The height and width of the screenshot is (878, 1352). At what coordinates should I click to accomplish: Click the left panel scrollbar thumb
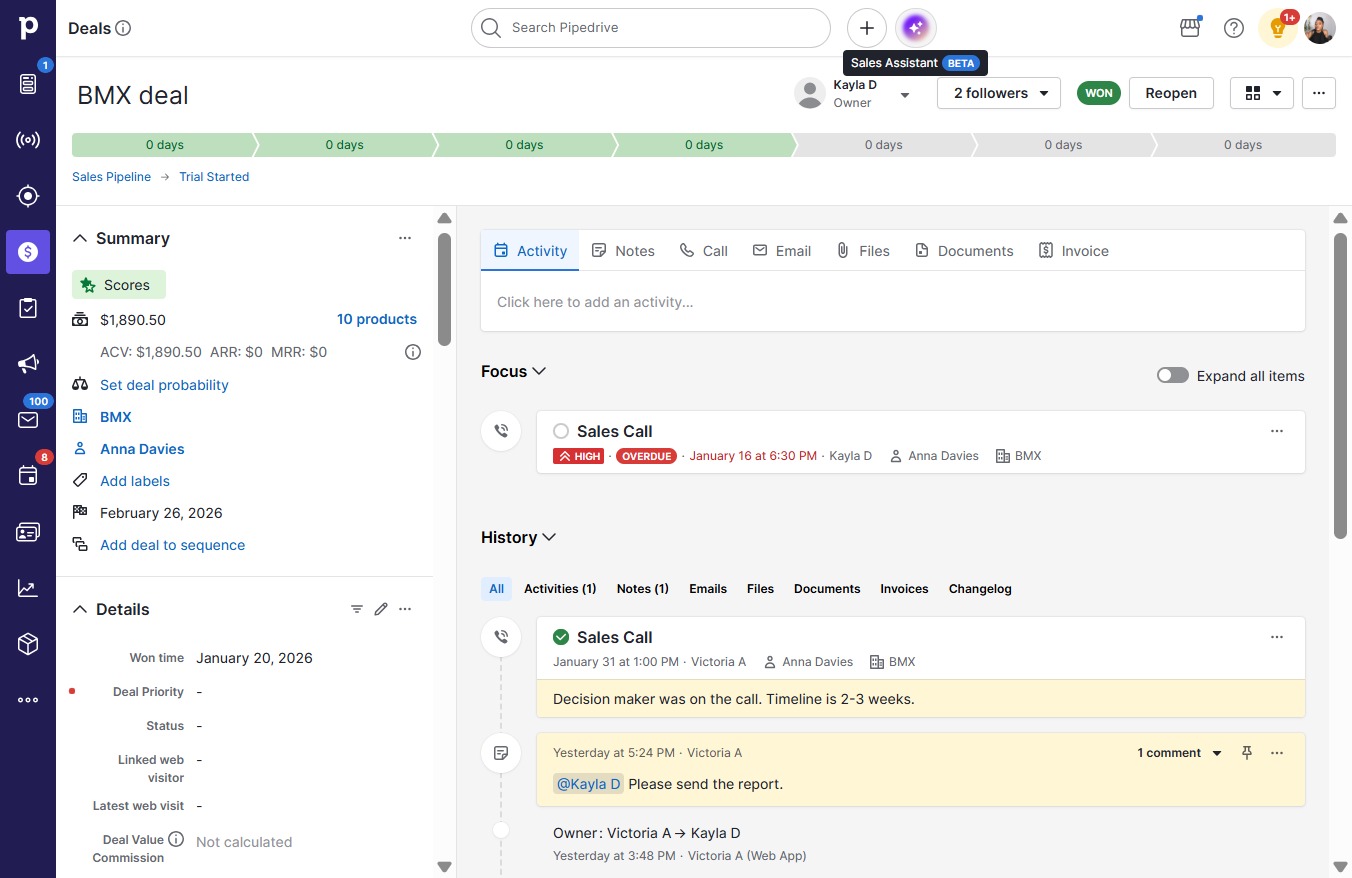point(445,290)
